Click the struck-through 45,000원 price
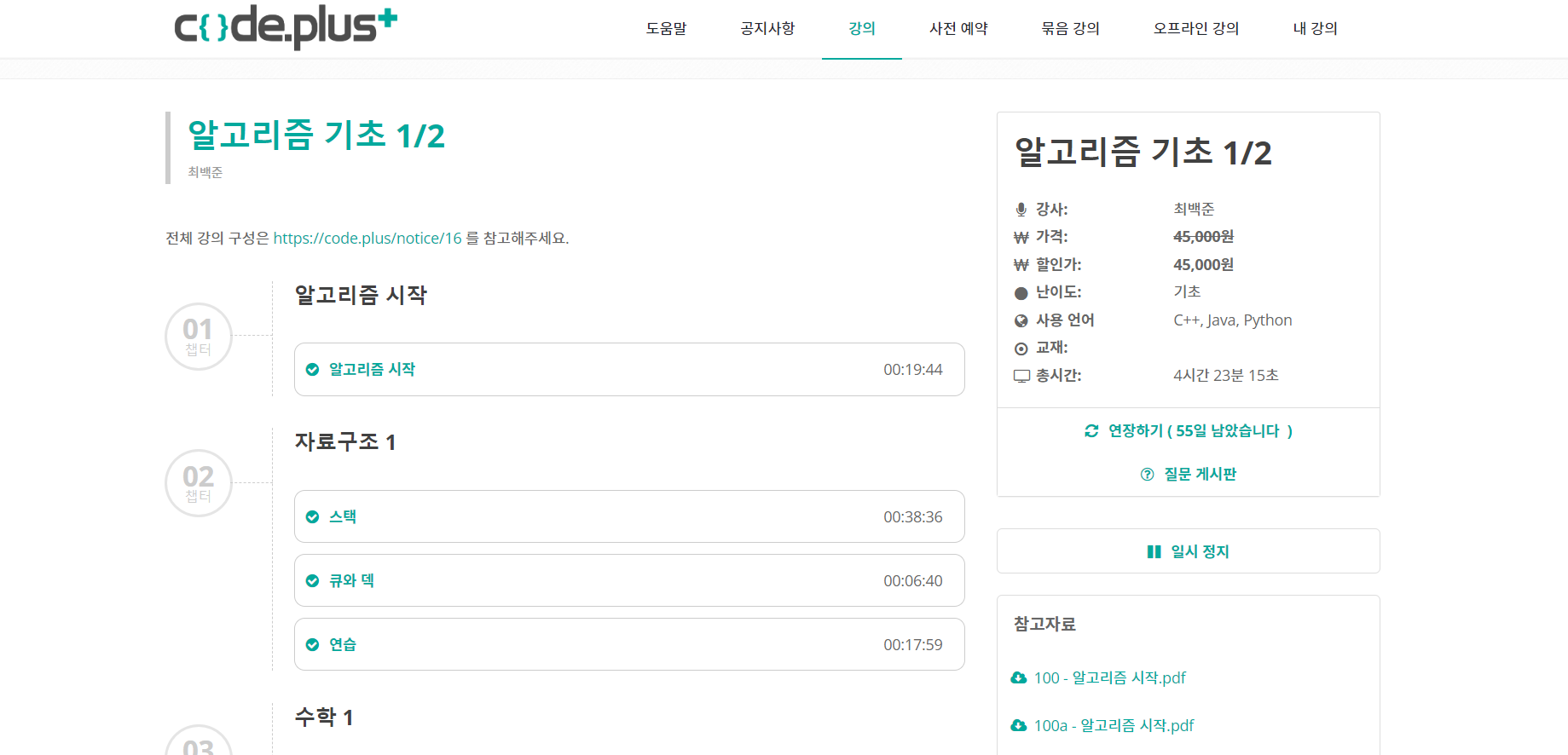Viewport: 1568px width, 755px height. [x=1203, y=237]
